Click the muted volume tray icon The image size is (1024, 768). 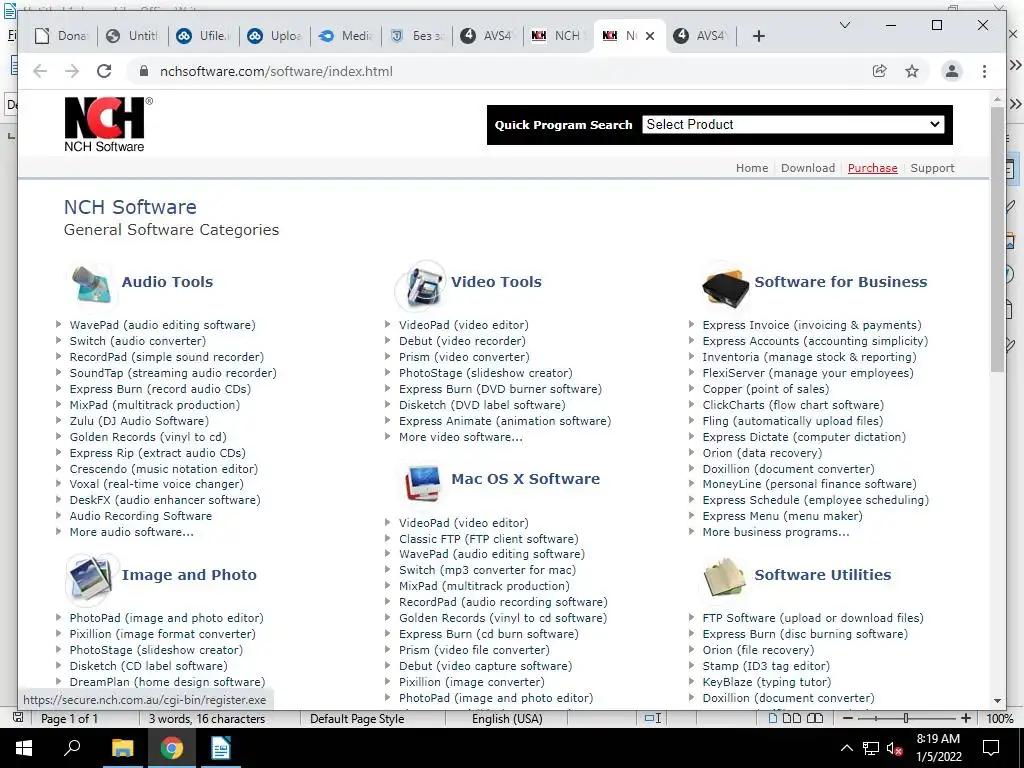pos(894,748)
